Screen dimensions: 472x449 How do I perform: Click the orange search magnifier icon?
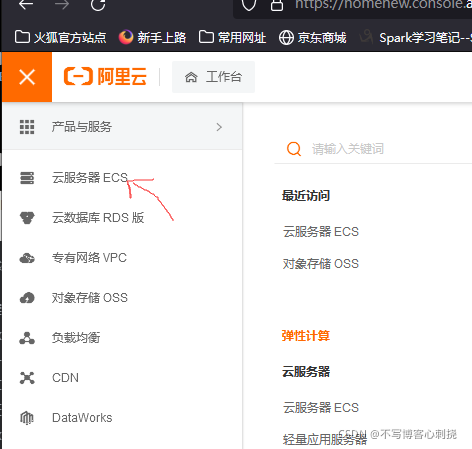coord(294,149)
